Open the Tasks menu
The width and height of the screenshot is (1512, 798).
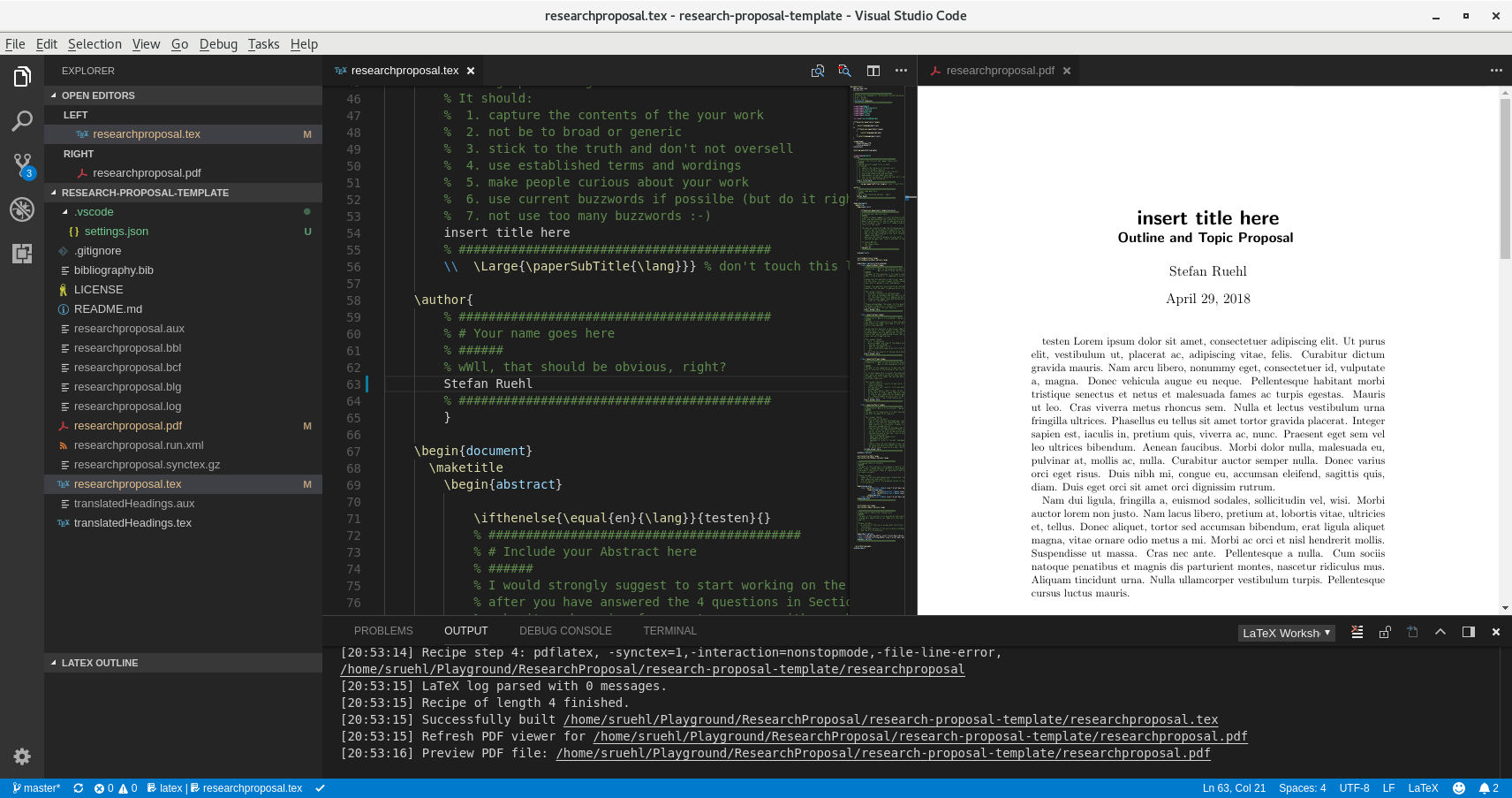[x=263, y=44]
